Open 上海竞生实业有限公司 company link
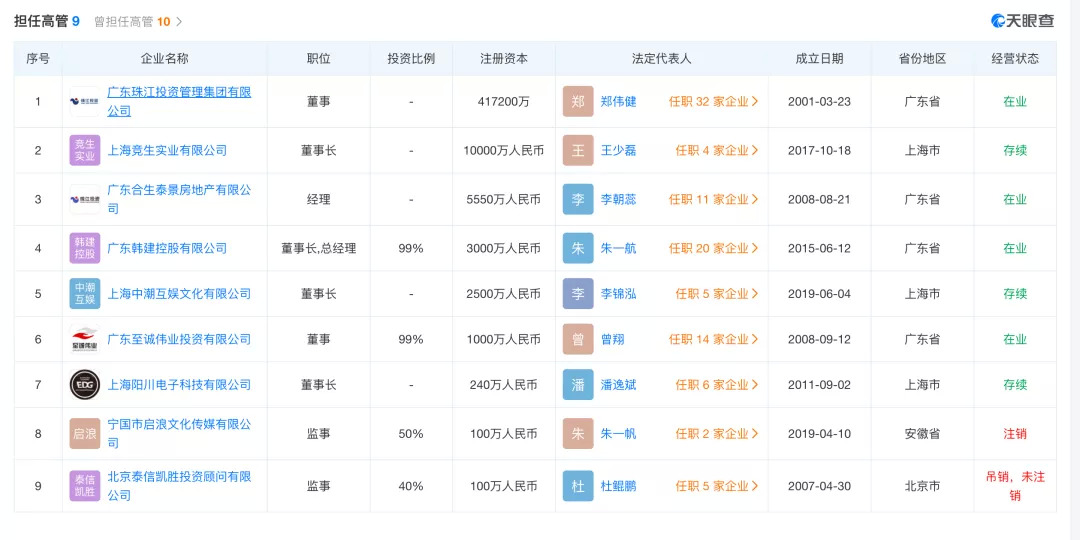This screenshot has width=1080, height=540. [167, 150]
